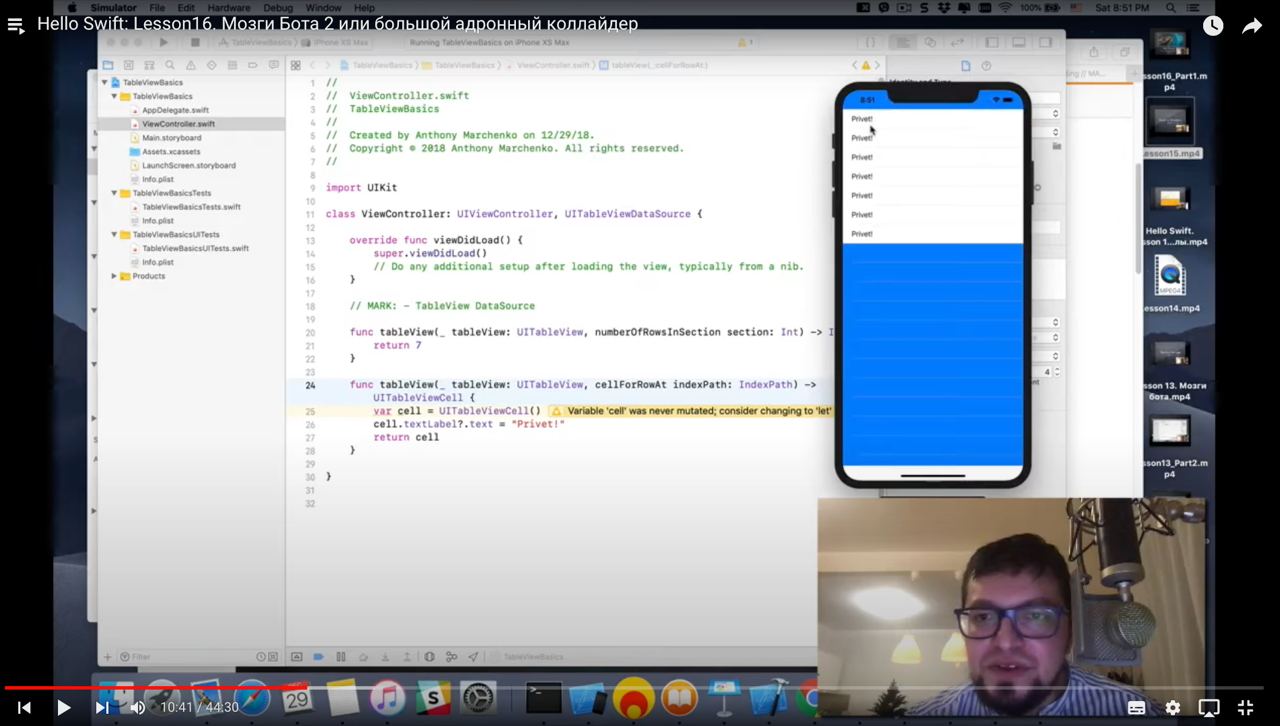Click the Quick Help inspector icon
The height and width of the screenshot is (726, 1280).
point(986,66)
